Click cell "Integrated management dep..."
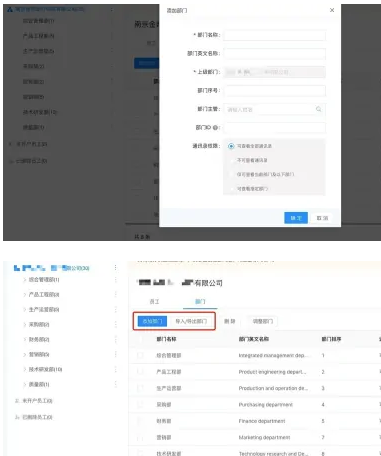The image size is (381, 456). tap(273, 355)
